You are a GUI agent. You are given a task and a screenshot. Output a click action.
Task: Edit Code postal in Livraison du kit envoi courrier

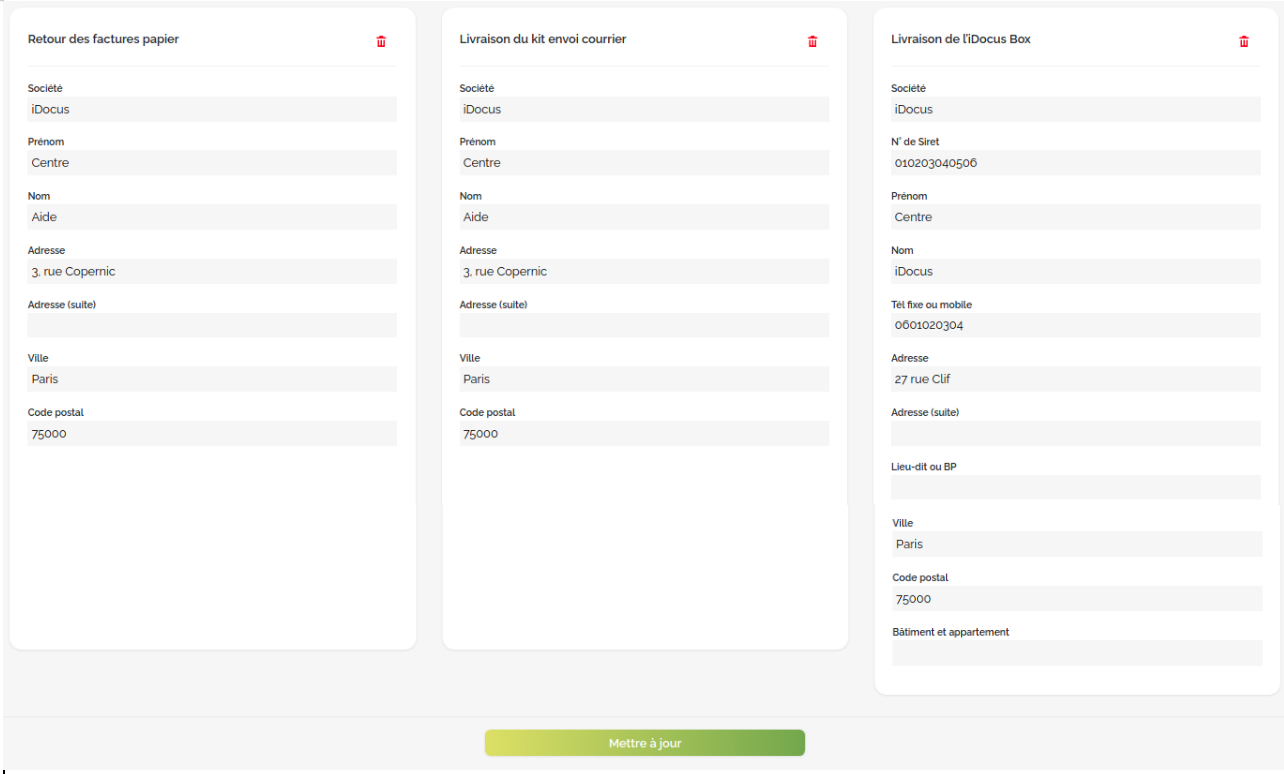tap(644, 433)
